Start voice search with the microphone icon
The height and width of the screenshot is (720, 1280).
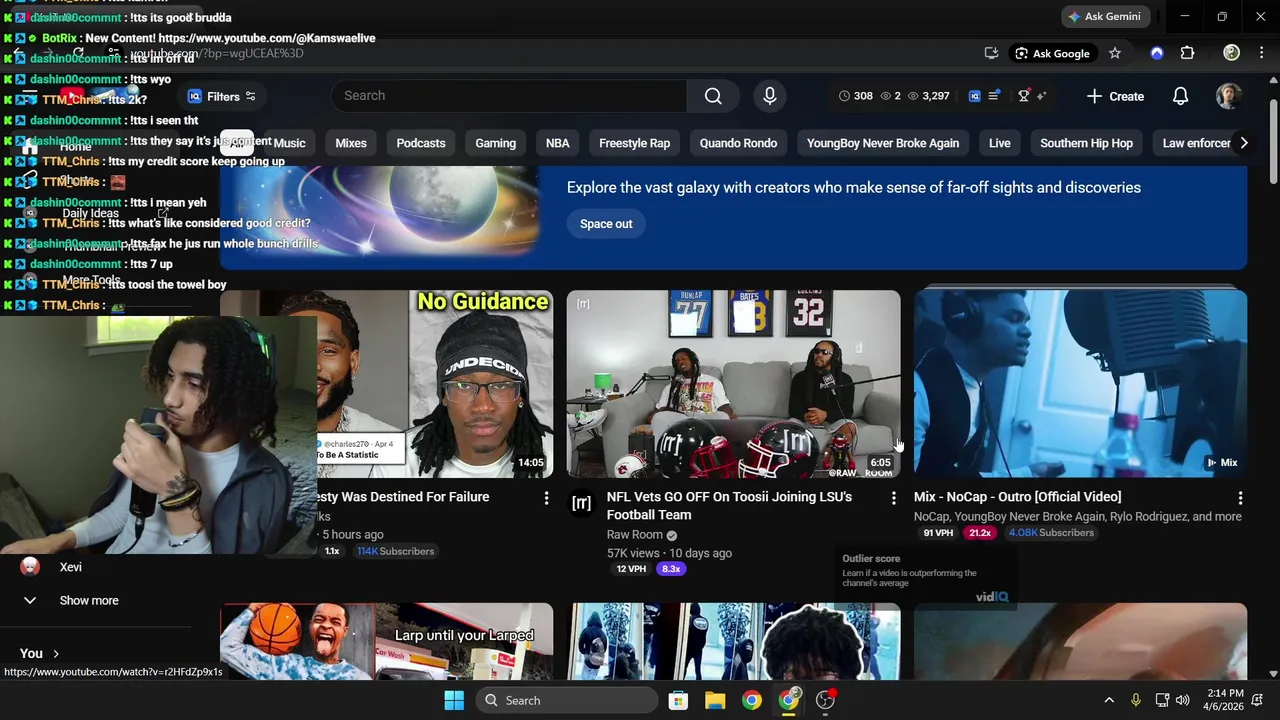pos(770,96)
